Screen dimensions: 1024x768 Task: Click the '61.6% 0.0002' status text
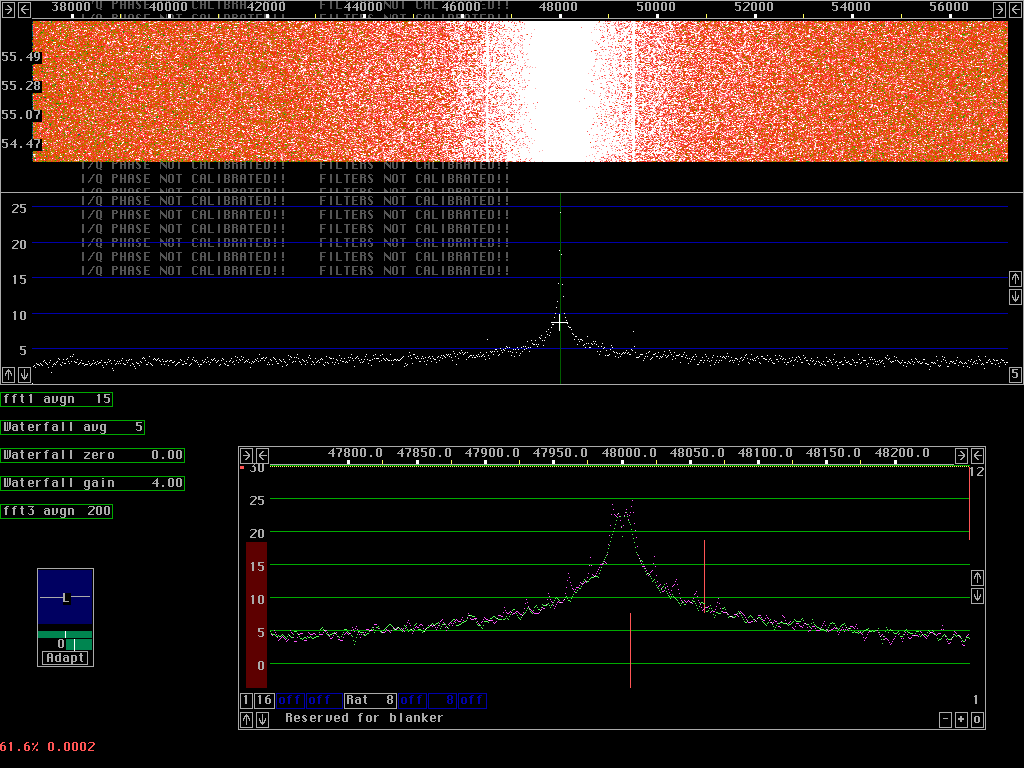coord(48,746)
